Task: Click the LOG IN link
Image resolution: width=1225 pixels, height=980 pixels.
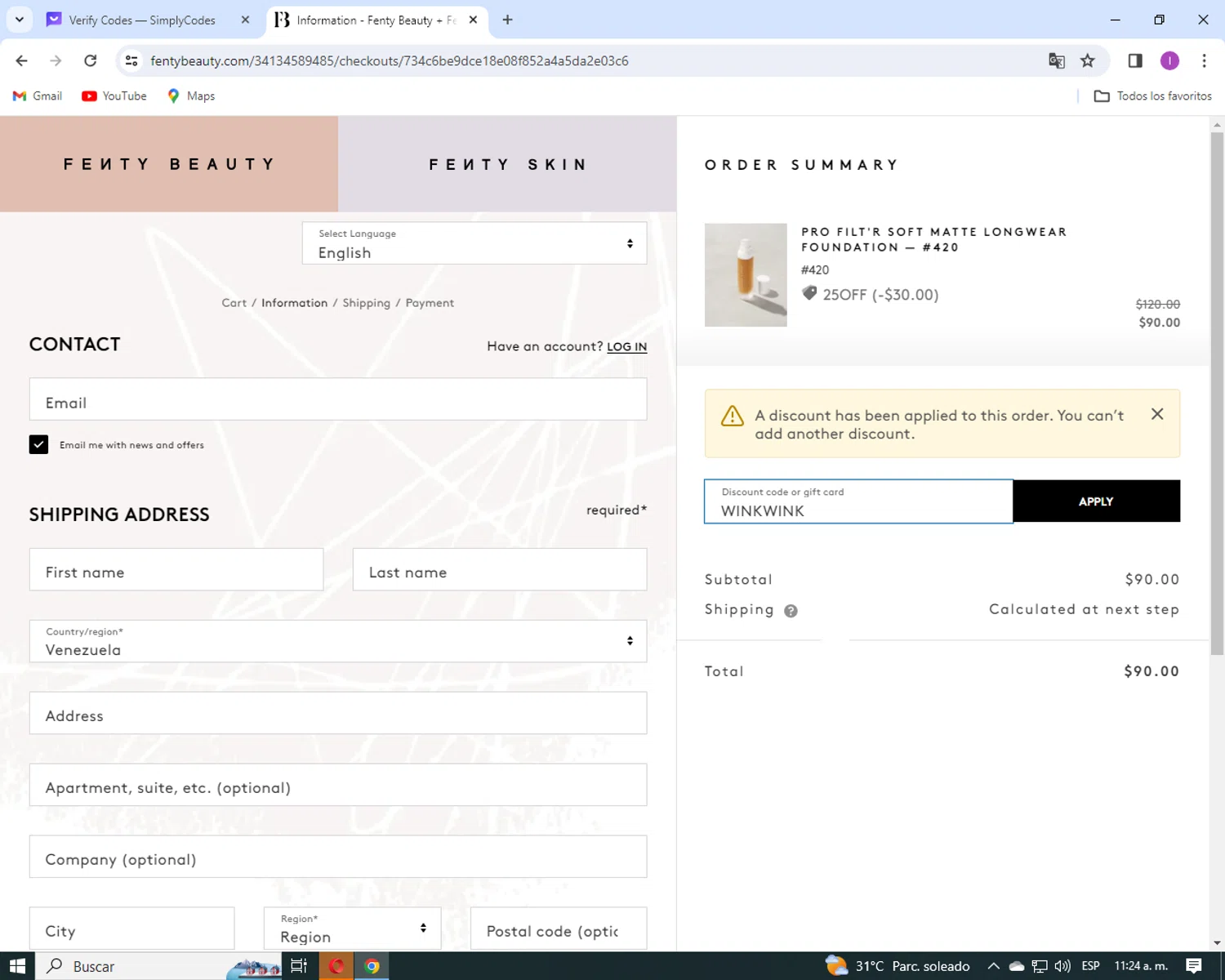Action: 626,346
